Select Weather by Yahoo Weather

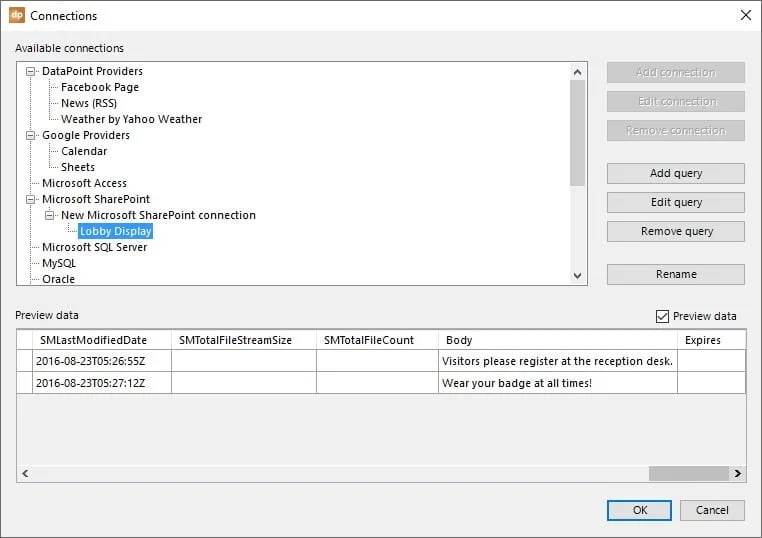click(x=131, y=119)
